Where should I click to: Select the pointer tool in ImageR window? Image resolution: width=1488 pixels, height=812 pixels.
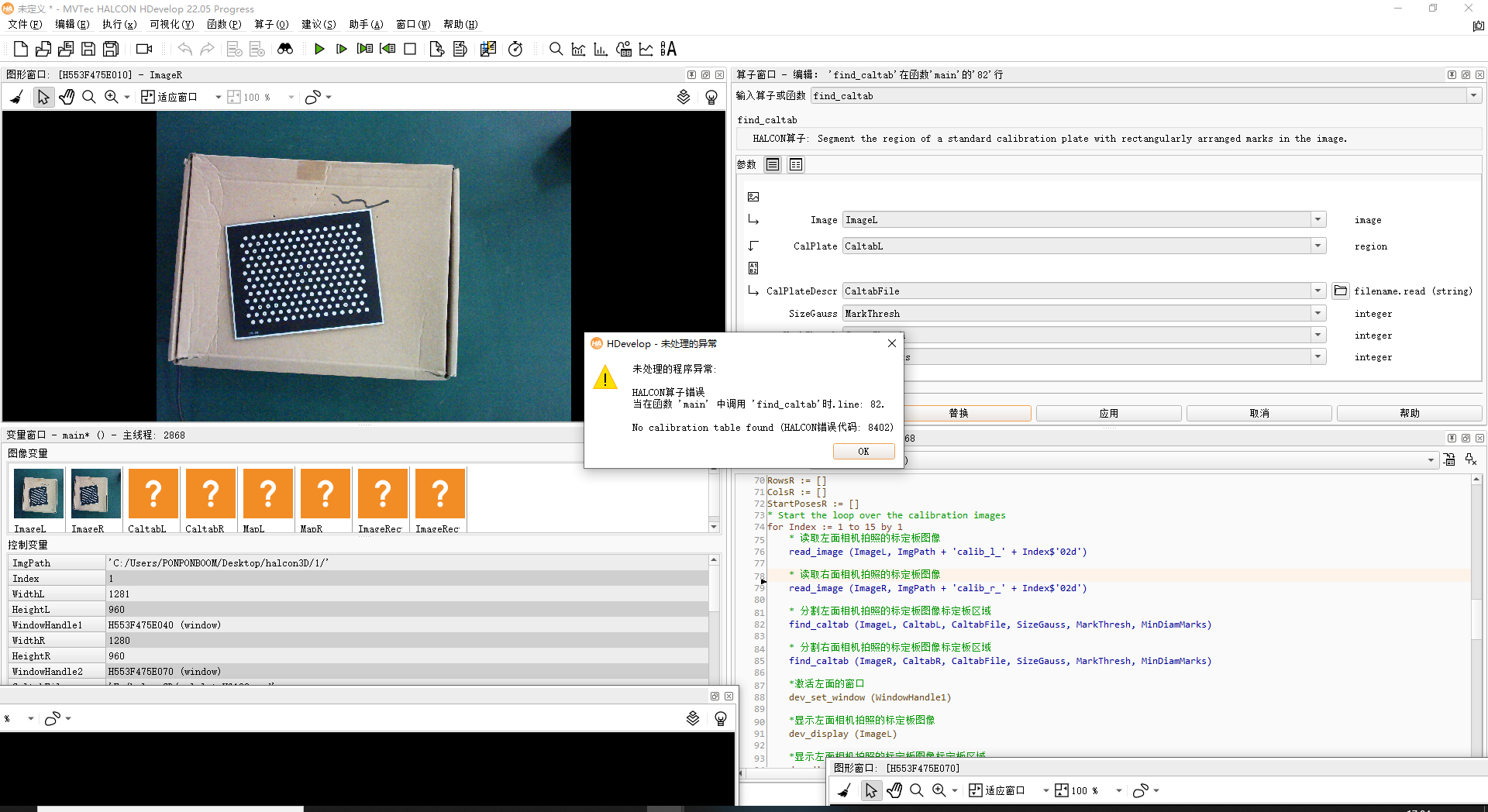point(43,97)
